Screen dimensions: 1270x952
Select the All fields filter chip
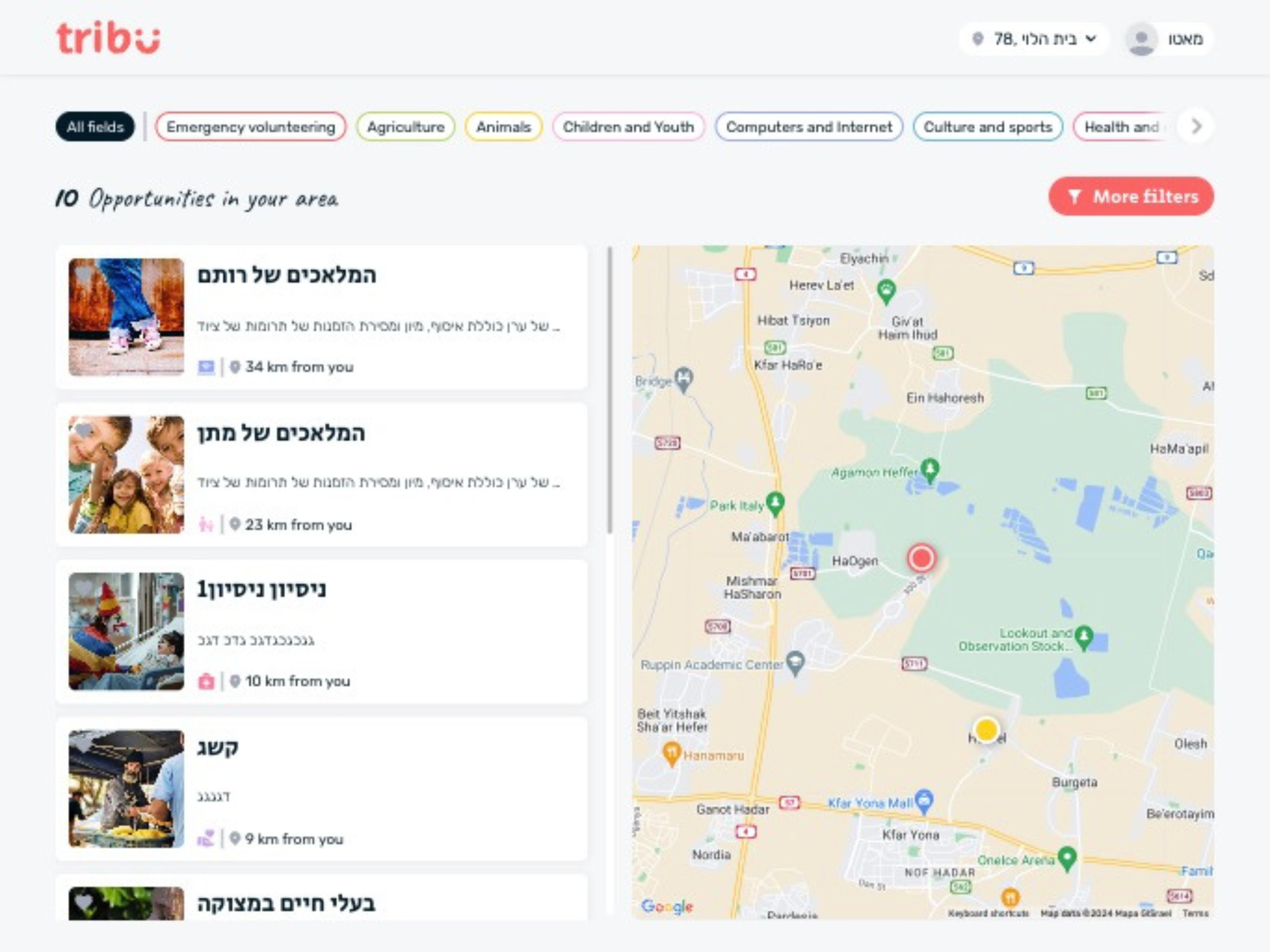95,127
